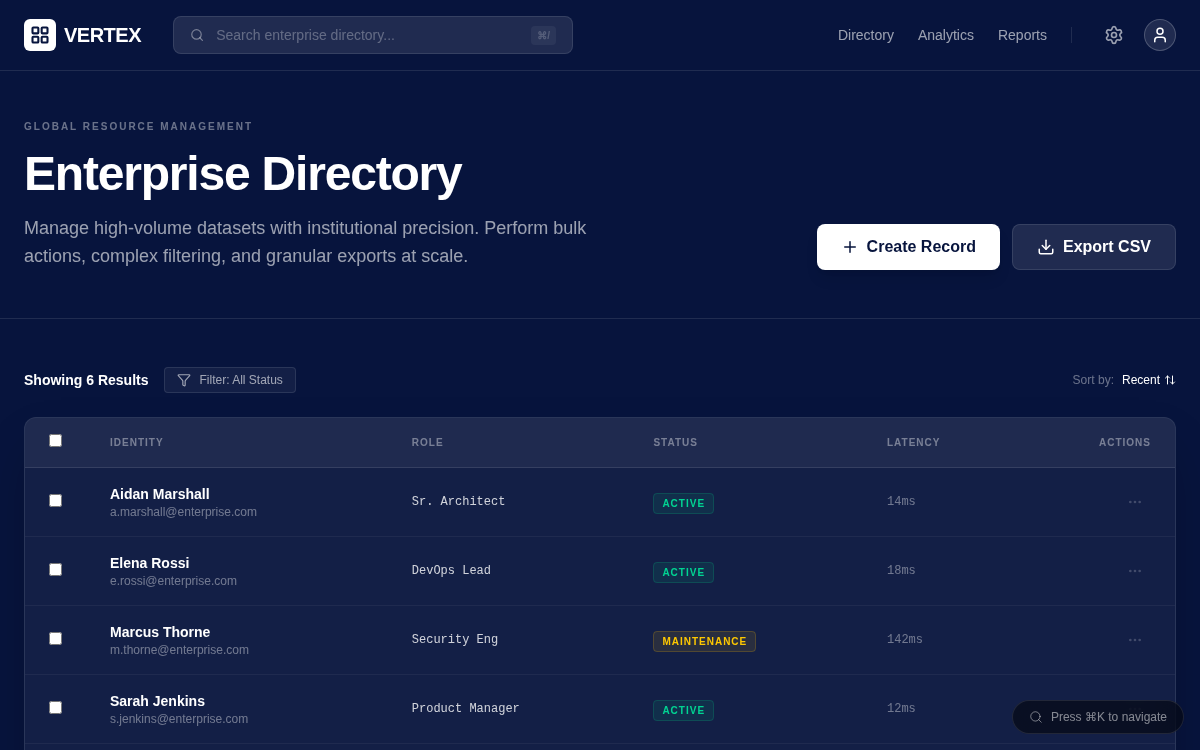Open actions menu for Aidan Marshall
Image resolution: width=1200 pixels, height=750 pixels.
click(1135, 502)
